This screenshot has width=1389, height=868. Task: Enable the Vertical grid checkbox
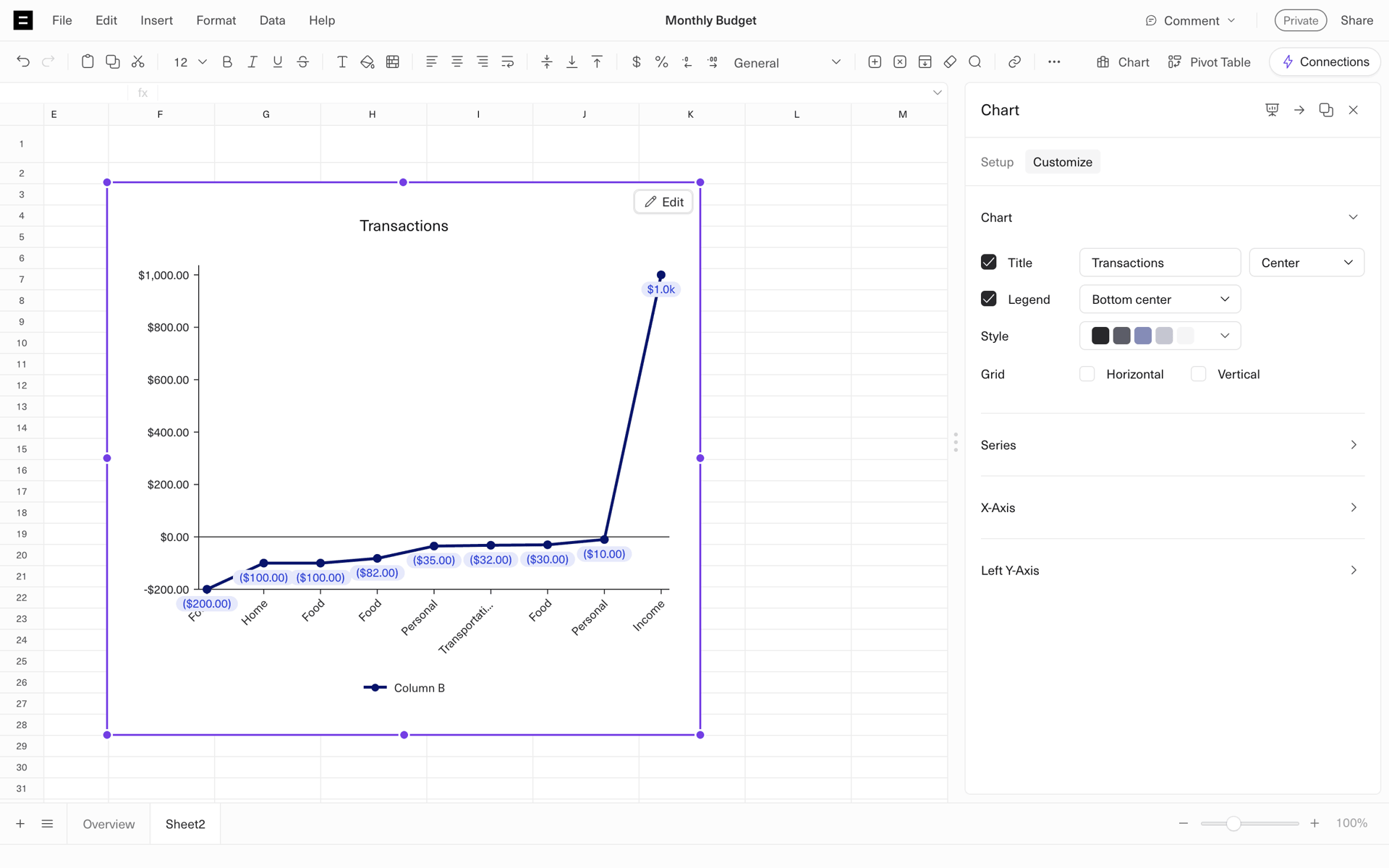point(1199,374)
